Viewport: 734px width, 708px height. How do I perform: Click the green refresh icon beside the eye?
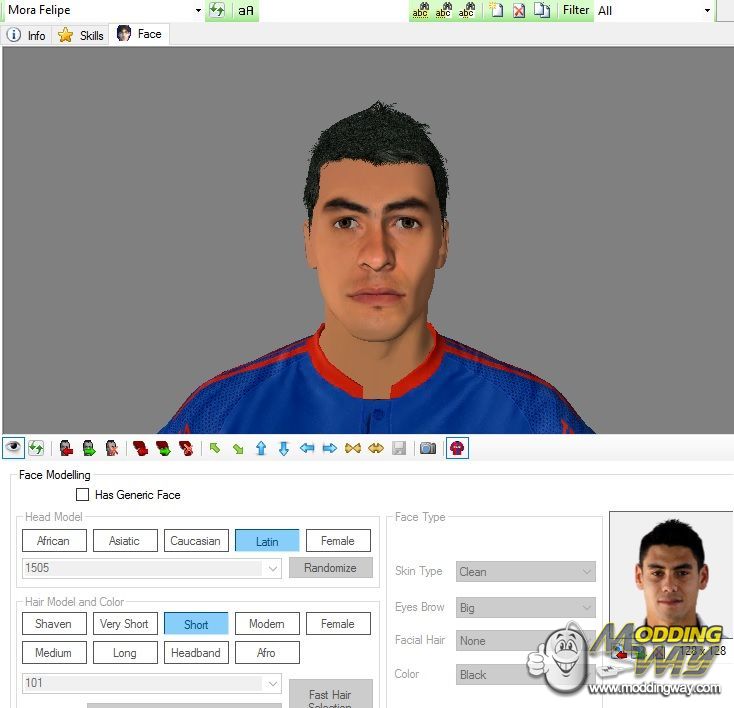(36, 448)
